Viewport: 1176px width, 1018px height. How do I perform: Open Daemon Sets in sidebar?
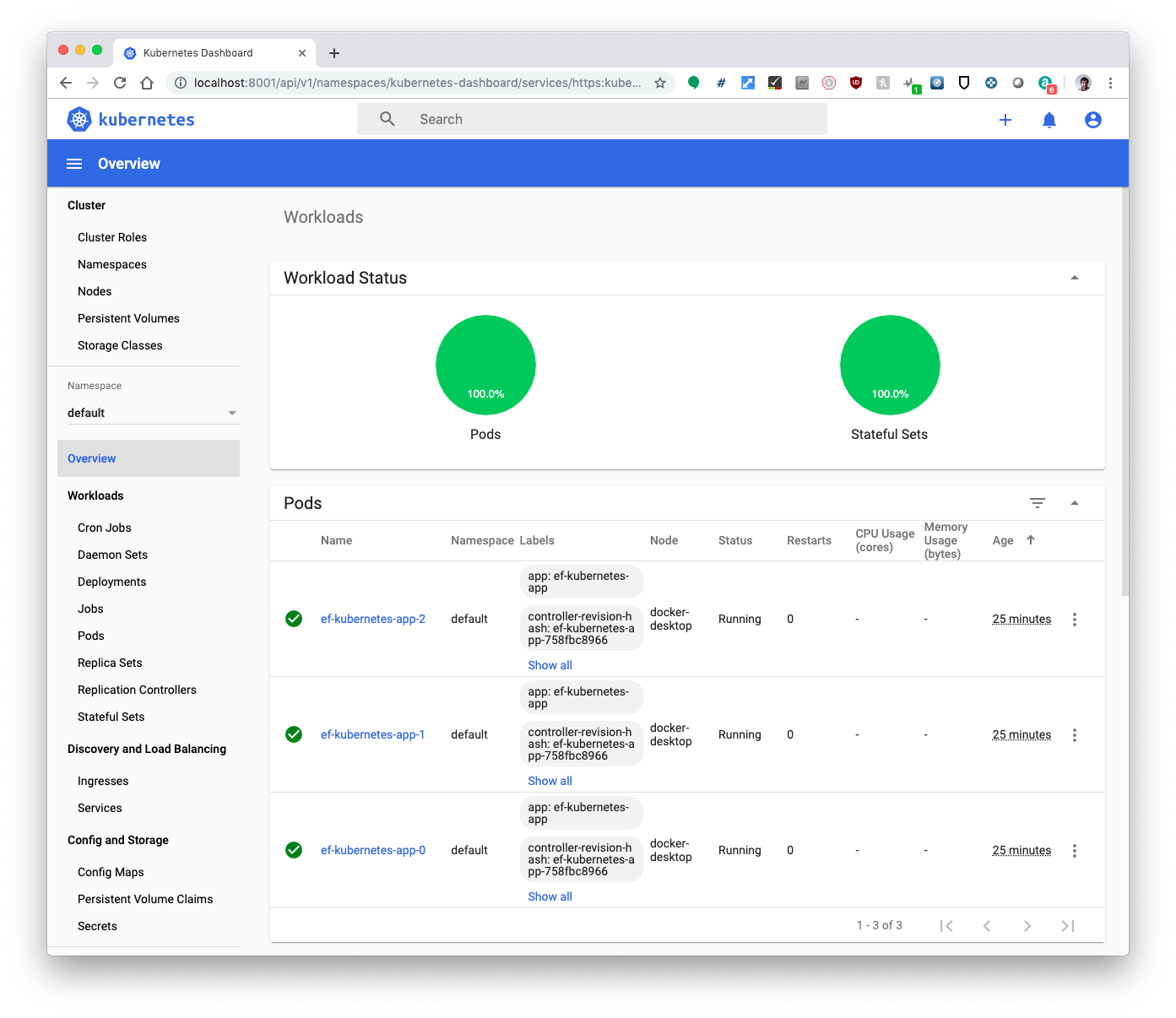(112, 555)
